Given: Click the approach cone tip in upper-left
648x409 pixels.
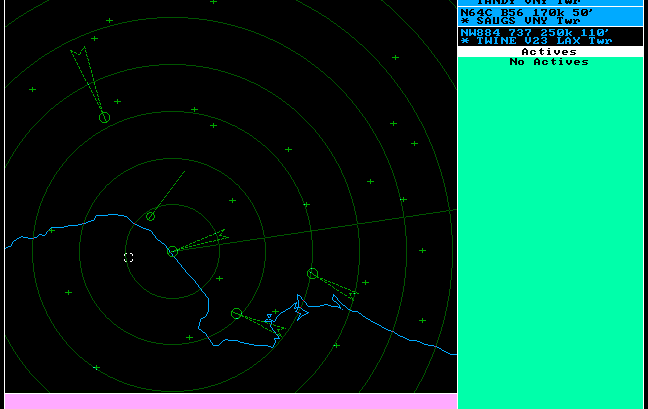Looking at the screenshot, I should (x=73, y=49).
